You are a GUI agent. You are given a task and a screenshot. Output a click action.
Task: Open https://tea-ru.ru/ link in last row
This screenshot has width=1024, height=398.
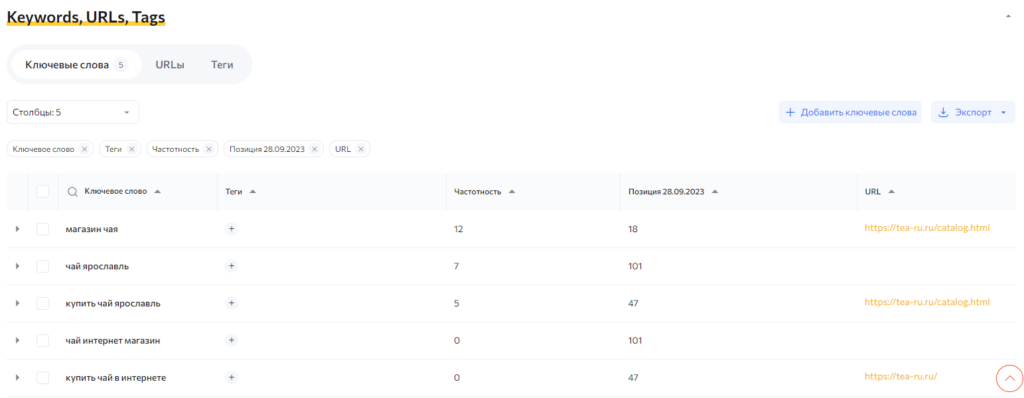click(901, 376)
